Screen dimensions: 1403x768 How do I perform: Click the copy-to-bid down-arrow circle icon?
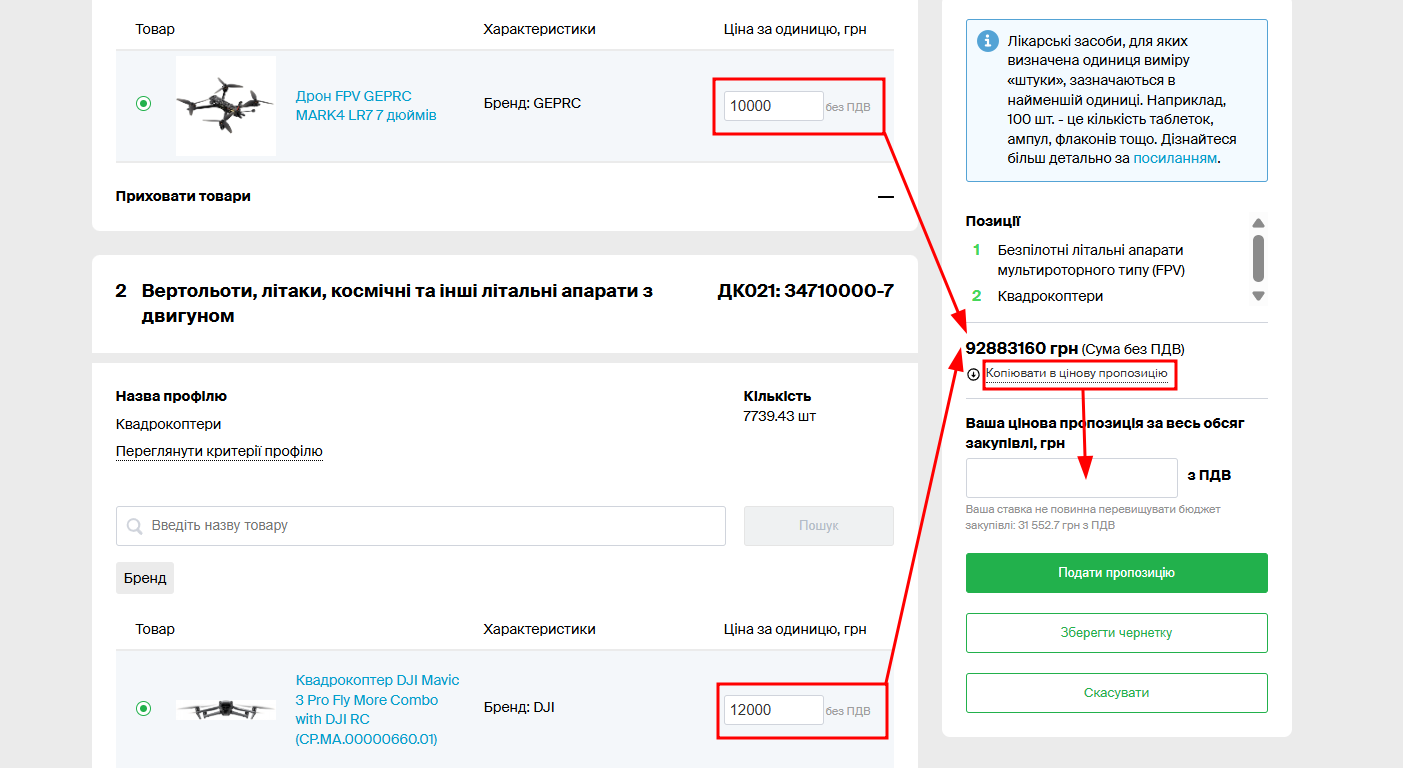[974, 375]
